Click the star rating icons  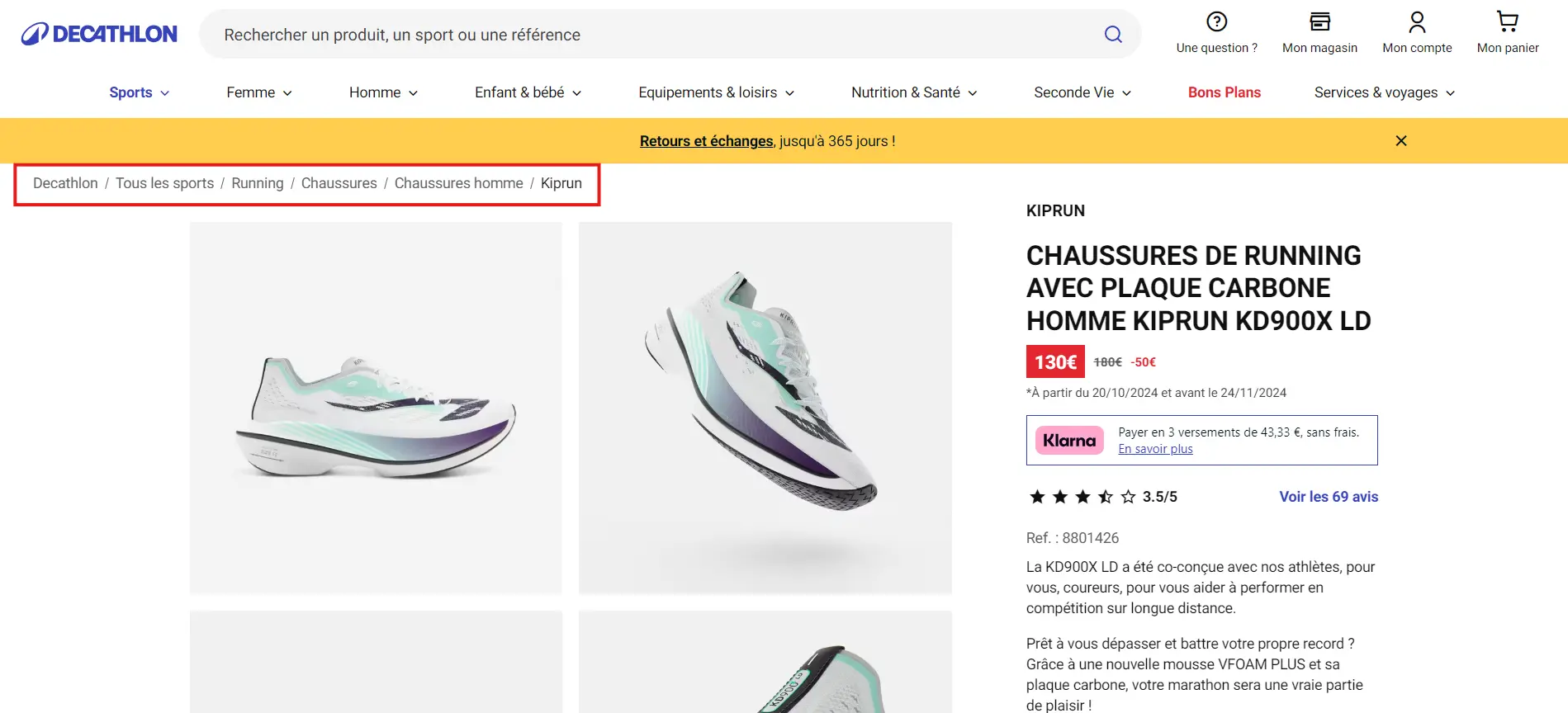1082,497
